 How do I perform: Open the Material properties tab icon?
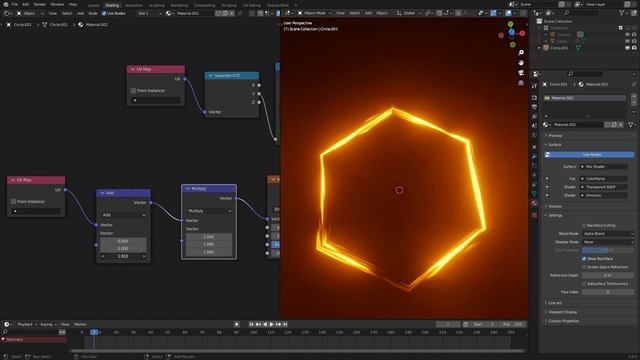coord(534,203)
